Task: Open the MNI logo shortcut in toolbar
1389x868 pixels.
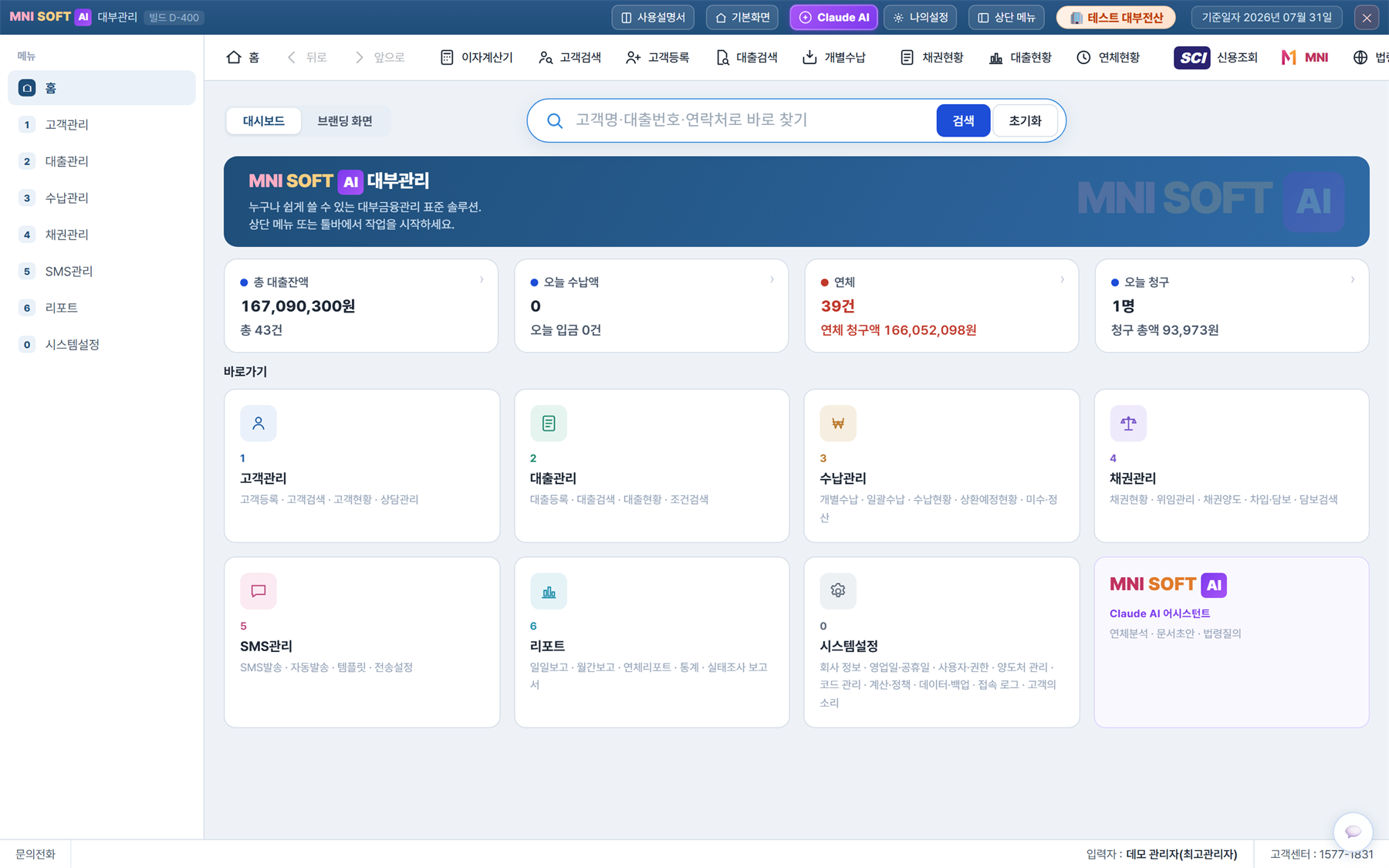Action: tap(1305, 57)
